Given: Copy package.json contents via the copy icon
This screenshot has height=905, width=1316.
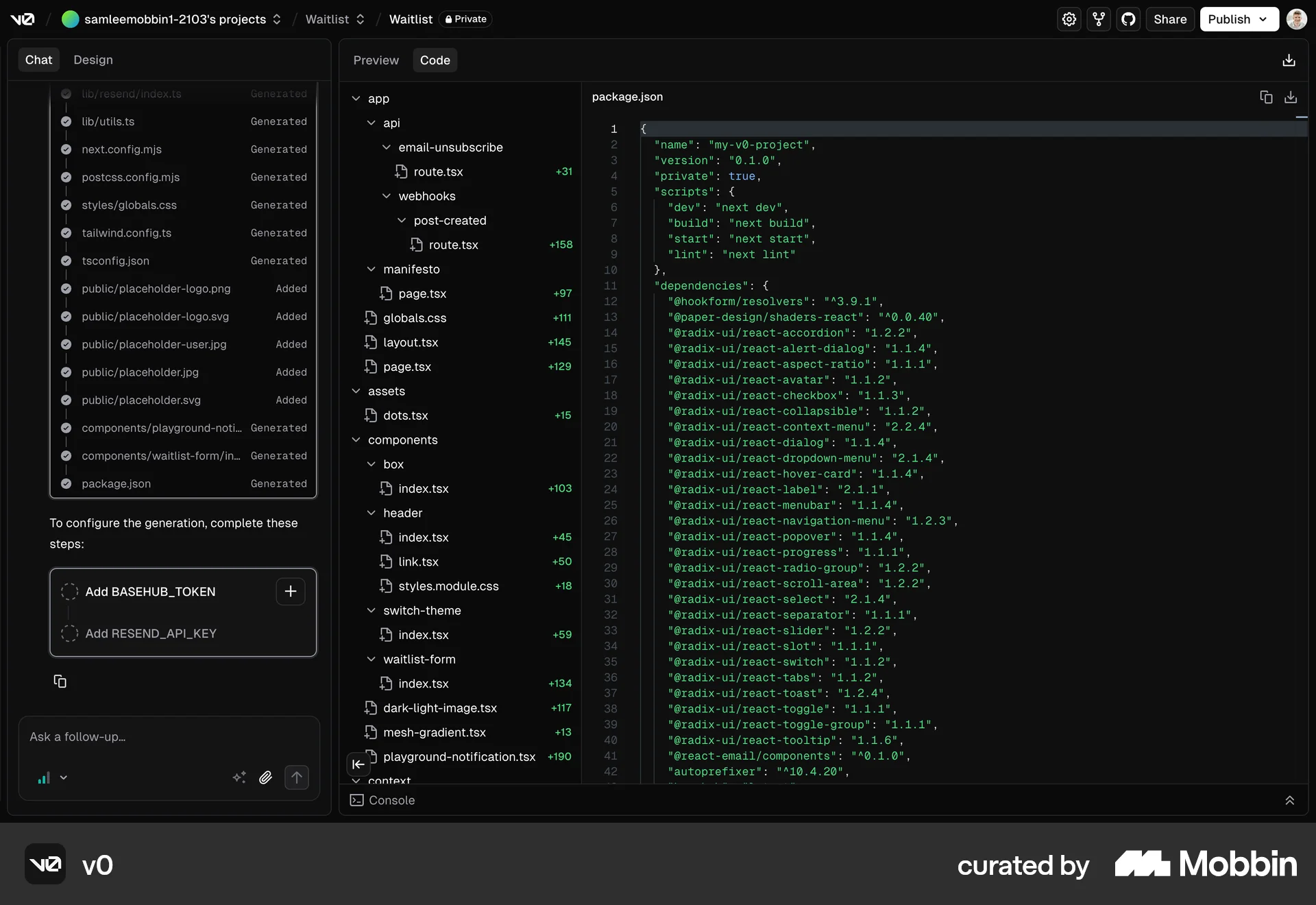Looking at the screenshot, I should point(1266,97).
